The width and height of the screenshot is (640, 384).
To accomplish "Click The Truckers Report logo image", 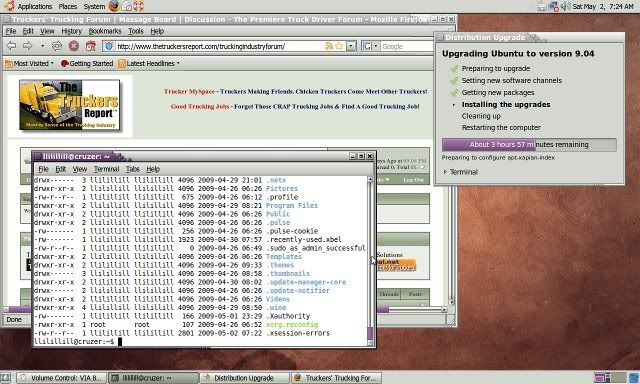I will (70, 105).
